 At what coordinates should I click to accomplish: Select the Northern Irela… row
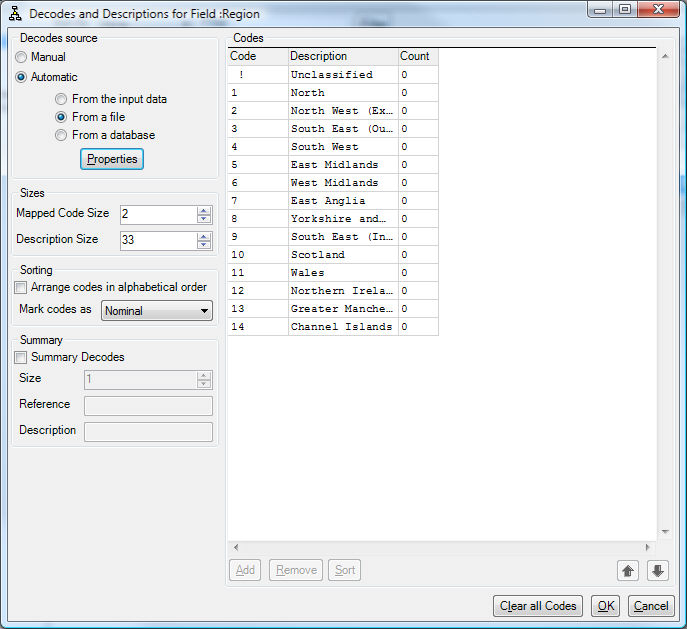click(x=333, y=290)
